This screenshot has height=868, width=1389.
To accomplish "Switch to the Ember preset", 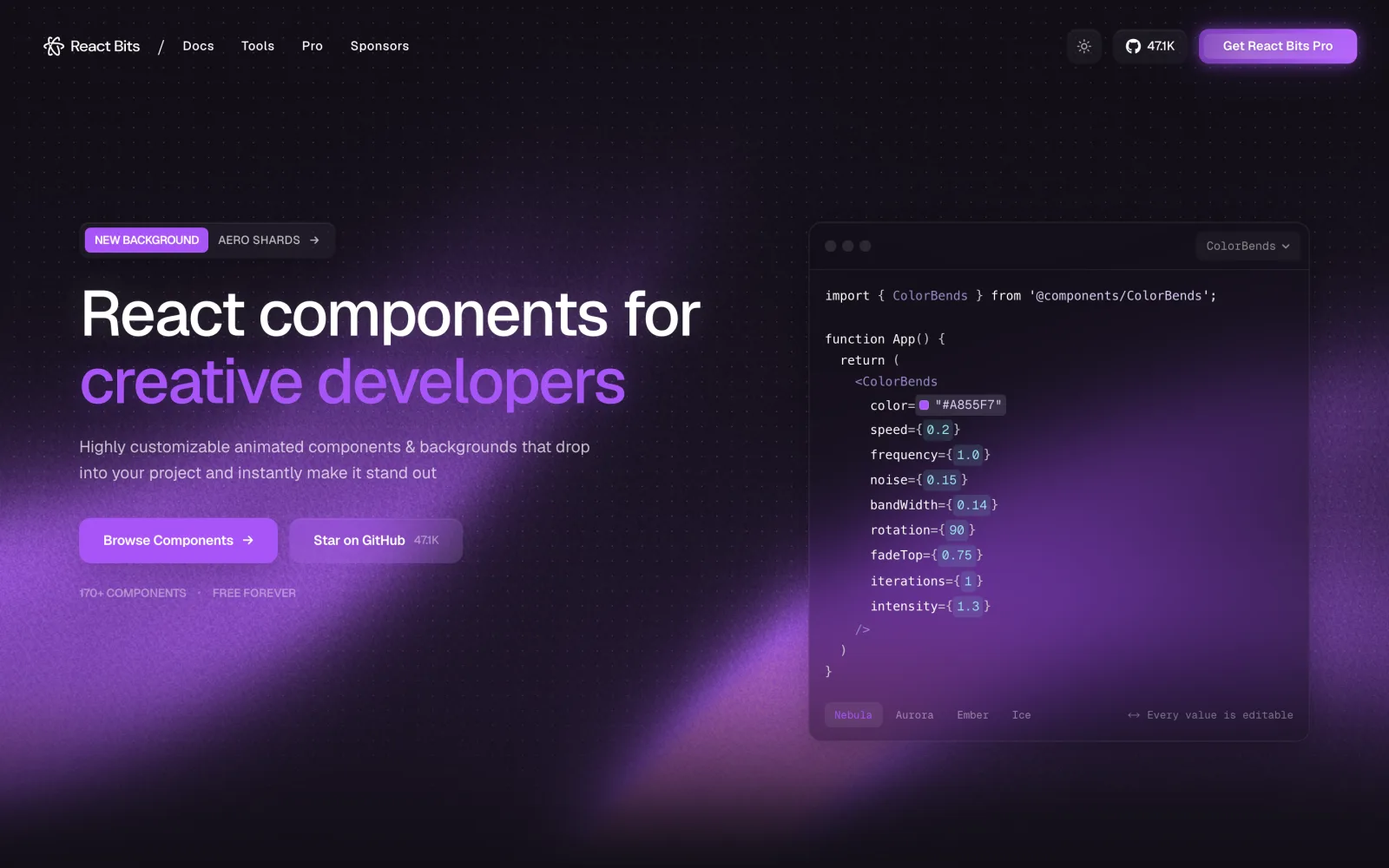I will [x=973, y=715].
